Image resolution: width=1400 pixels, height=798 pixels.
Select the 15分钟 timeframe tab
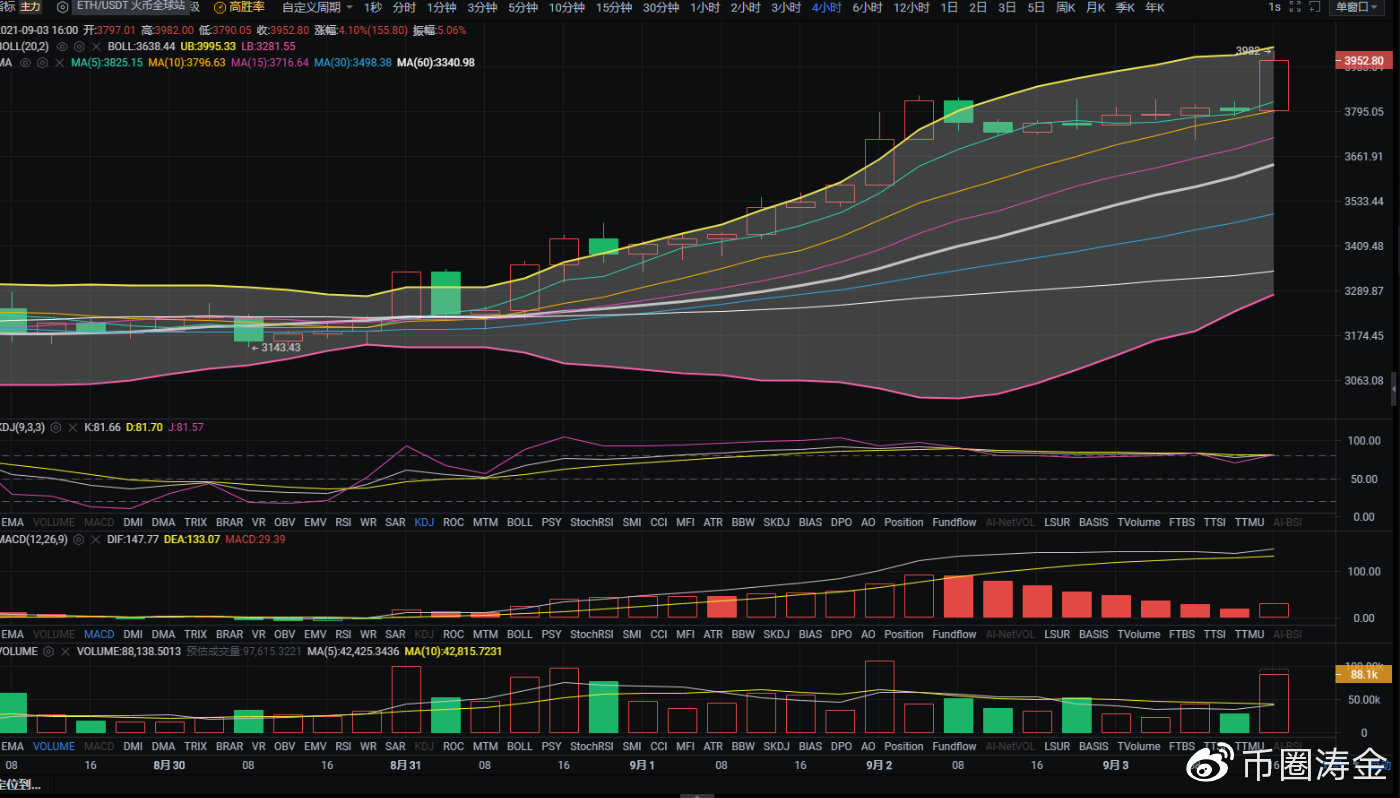(x=614, y=7)
